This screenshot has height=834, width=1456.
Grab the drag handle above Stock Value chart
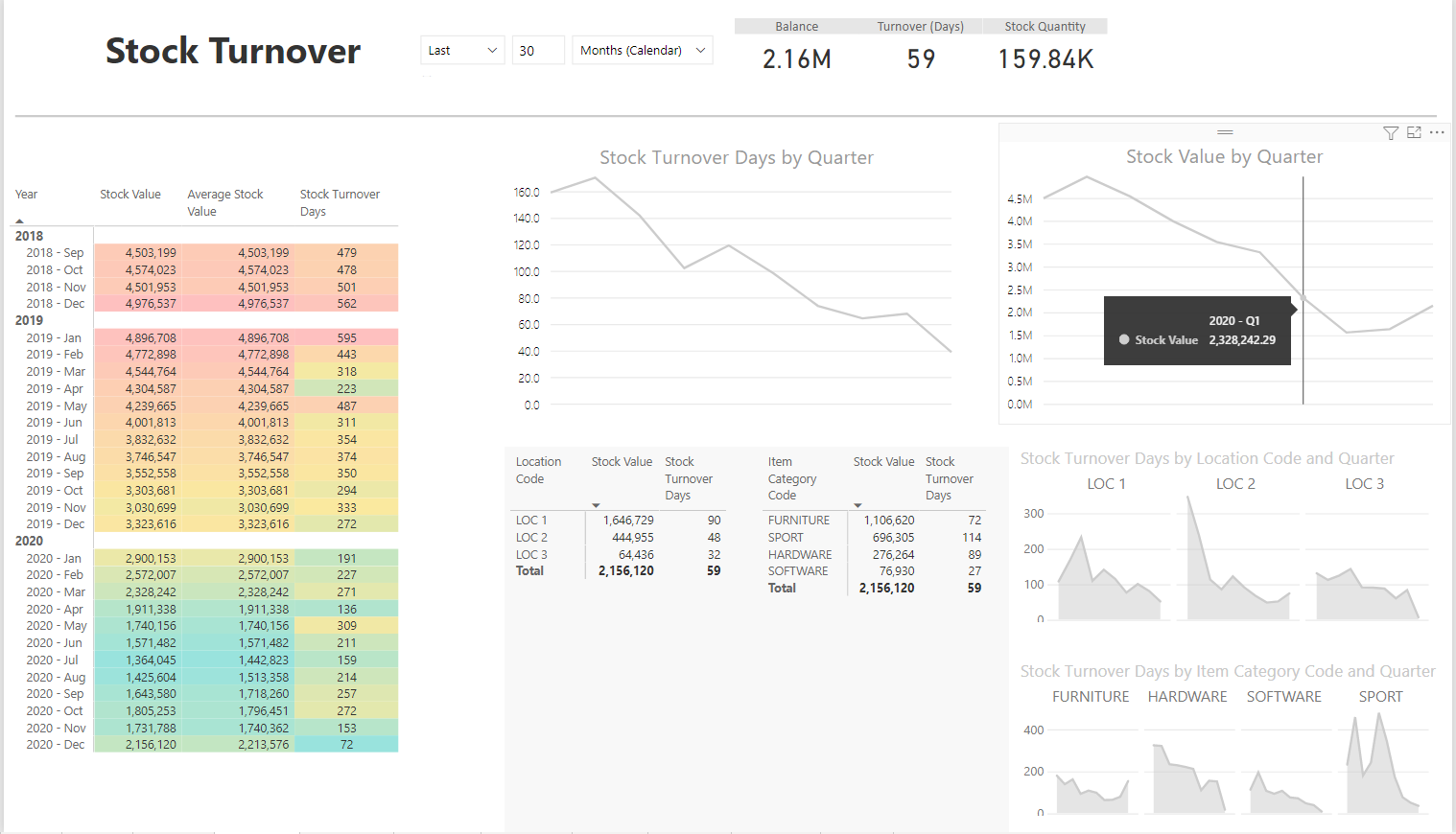[1225, 132]
